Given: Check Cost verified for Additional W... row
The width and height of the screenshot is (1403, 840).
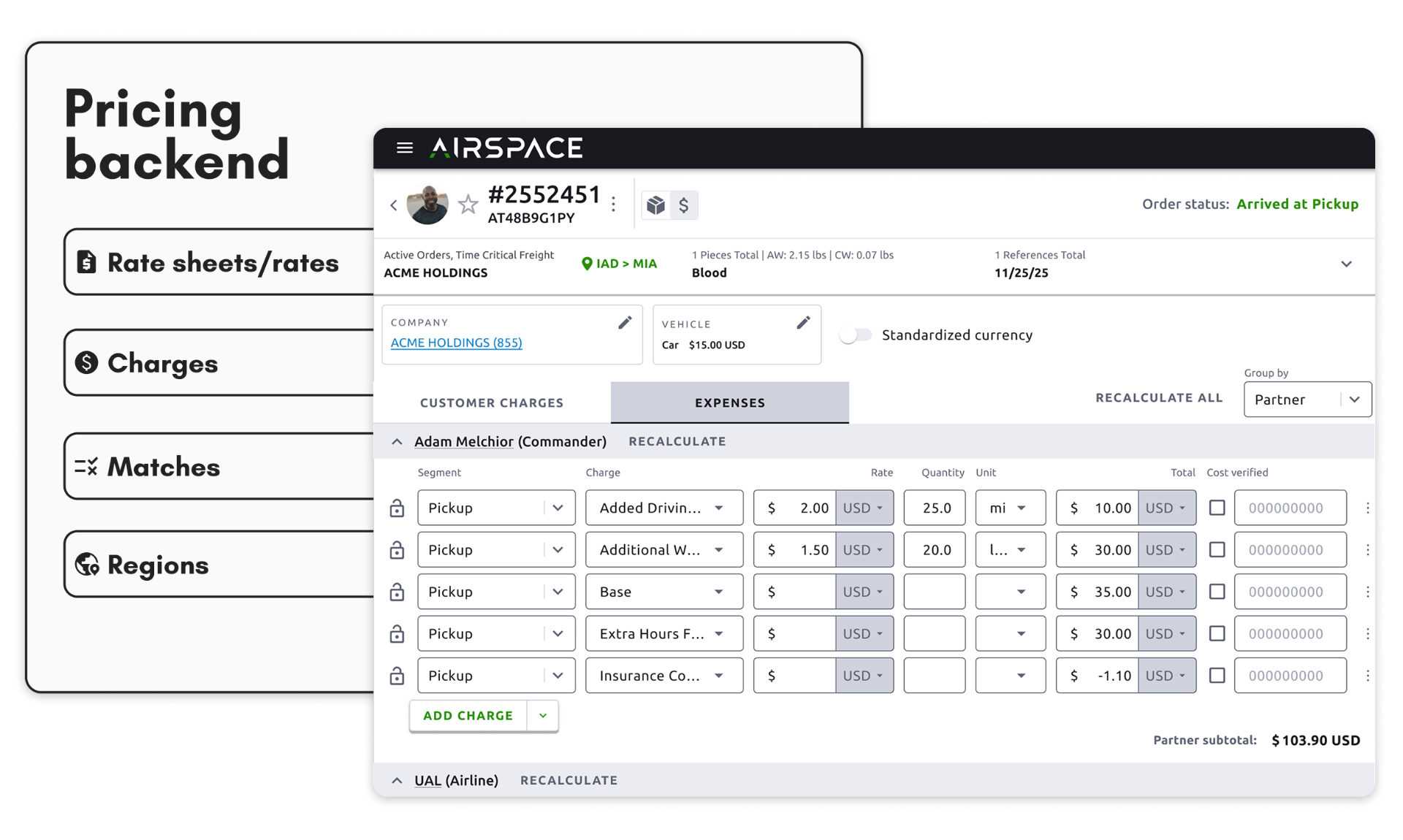Looking at the screenshot, I should coord(1217,549).
